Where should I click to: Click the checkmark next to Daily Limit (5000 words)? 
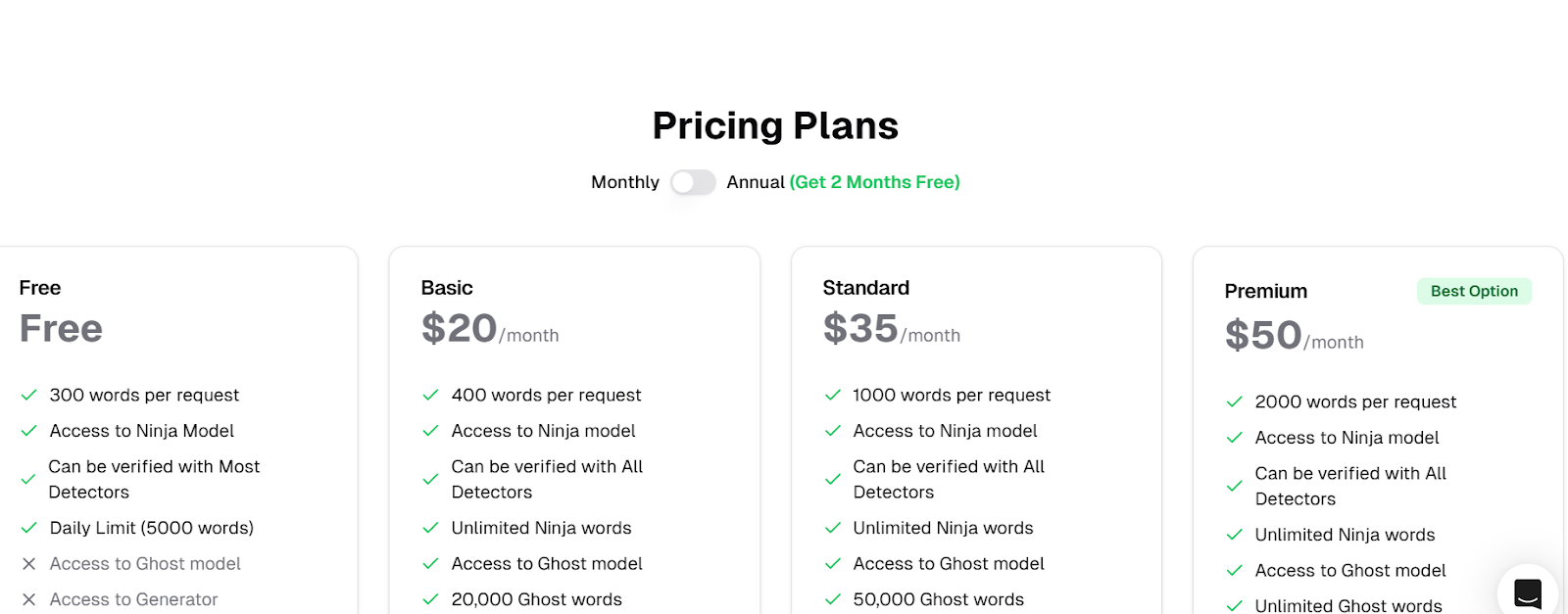point(29,528)
